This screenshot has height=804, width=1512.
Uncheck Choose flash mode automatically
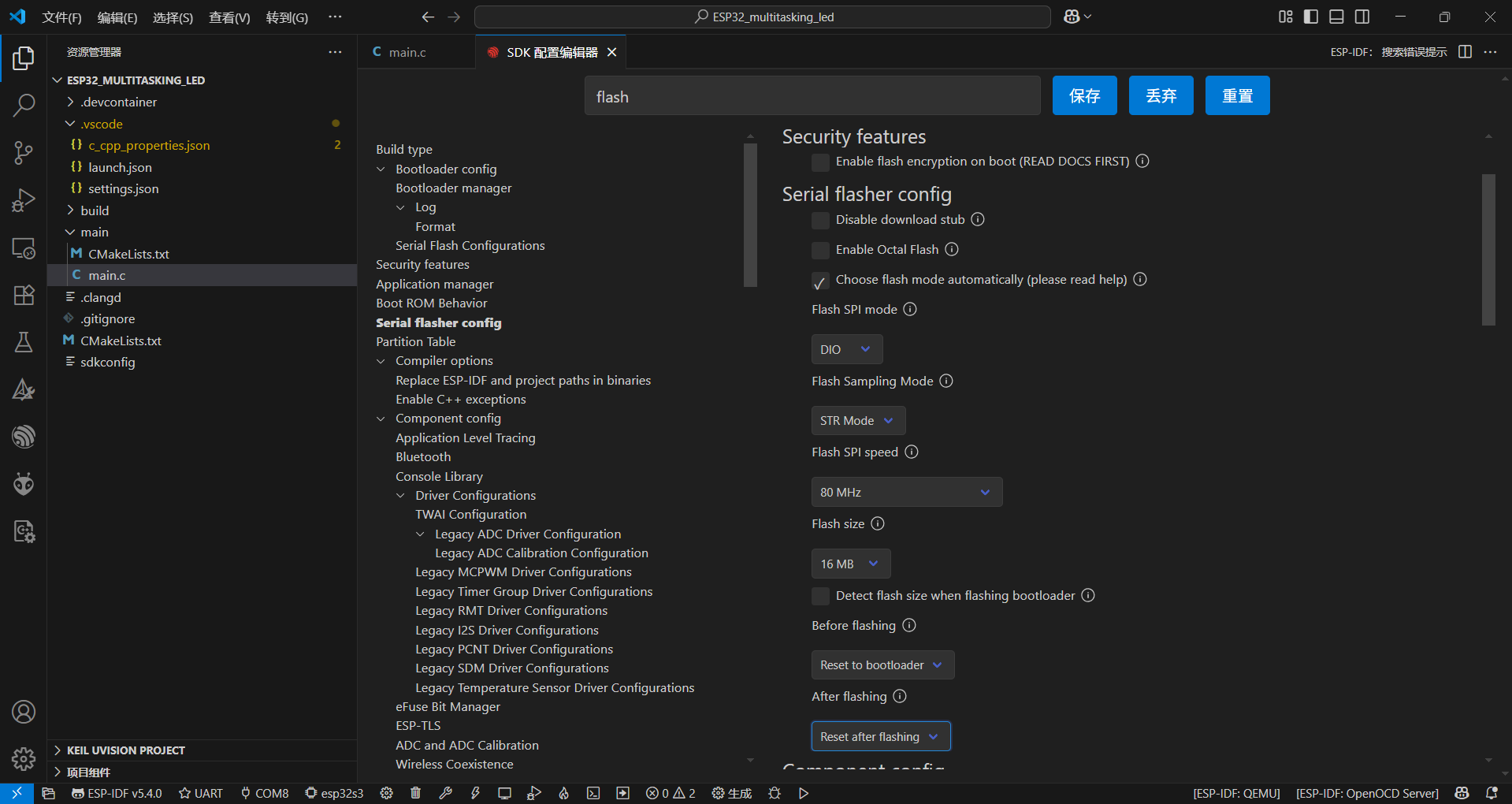(820, 281)
